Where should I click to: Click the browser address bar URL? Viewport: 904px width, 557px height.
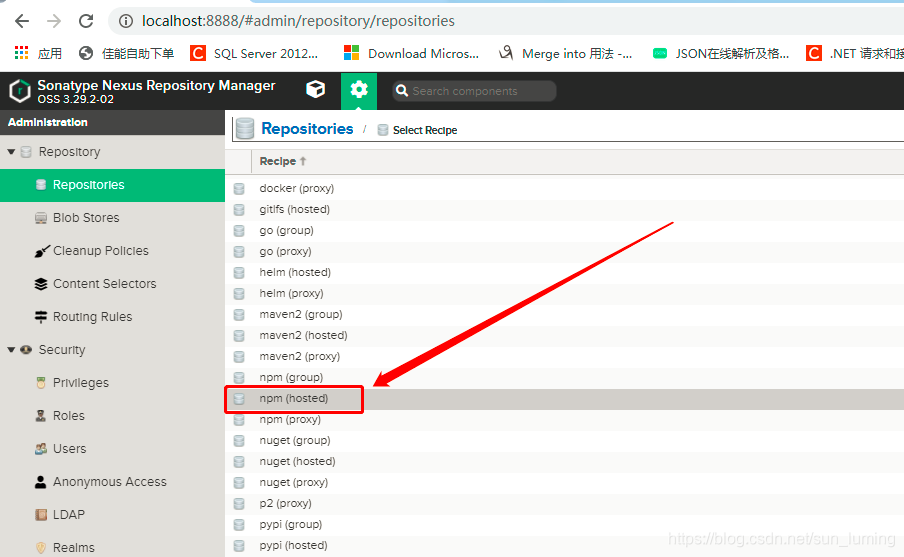point(298,21)
